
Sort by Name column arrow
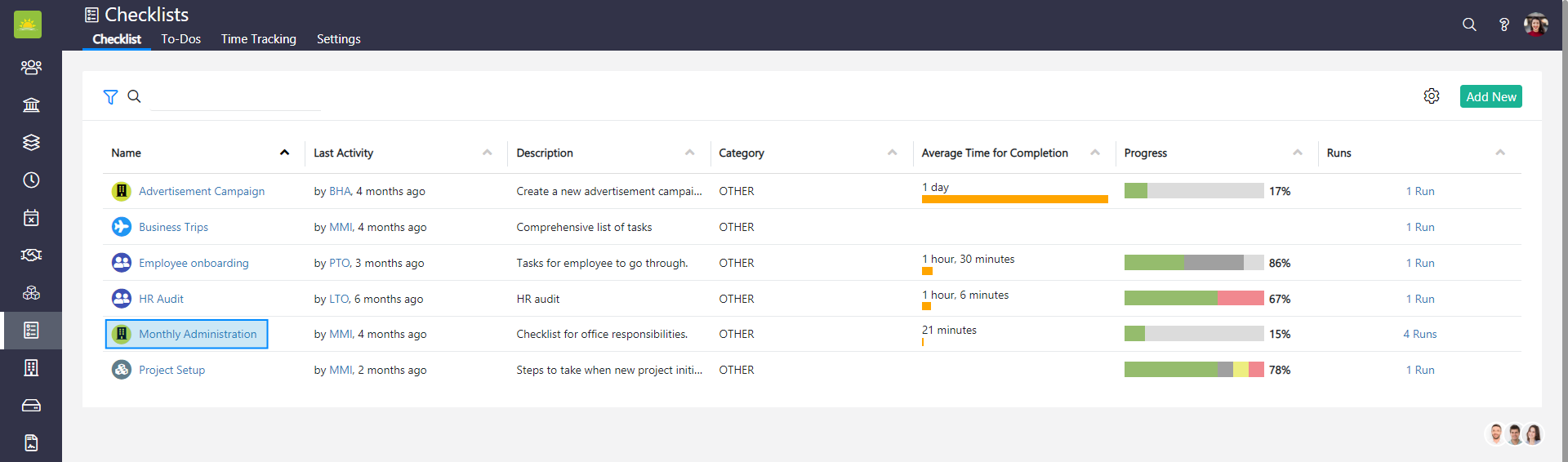tap(284, 153)
